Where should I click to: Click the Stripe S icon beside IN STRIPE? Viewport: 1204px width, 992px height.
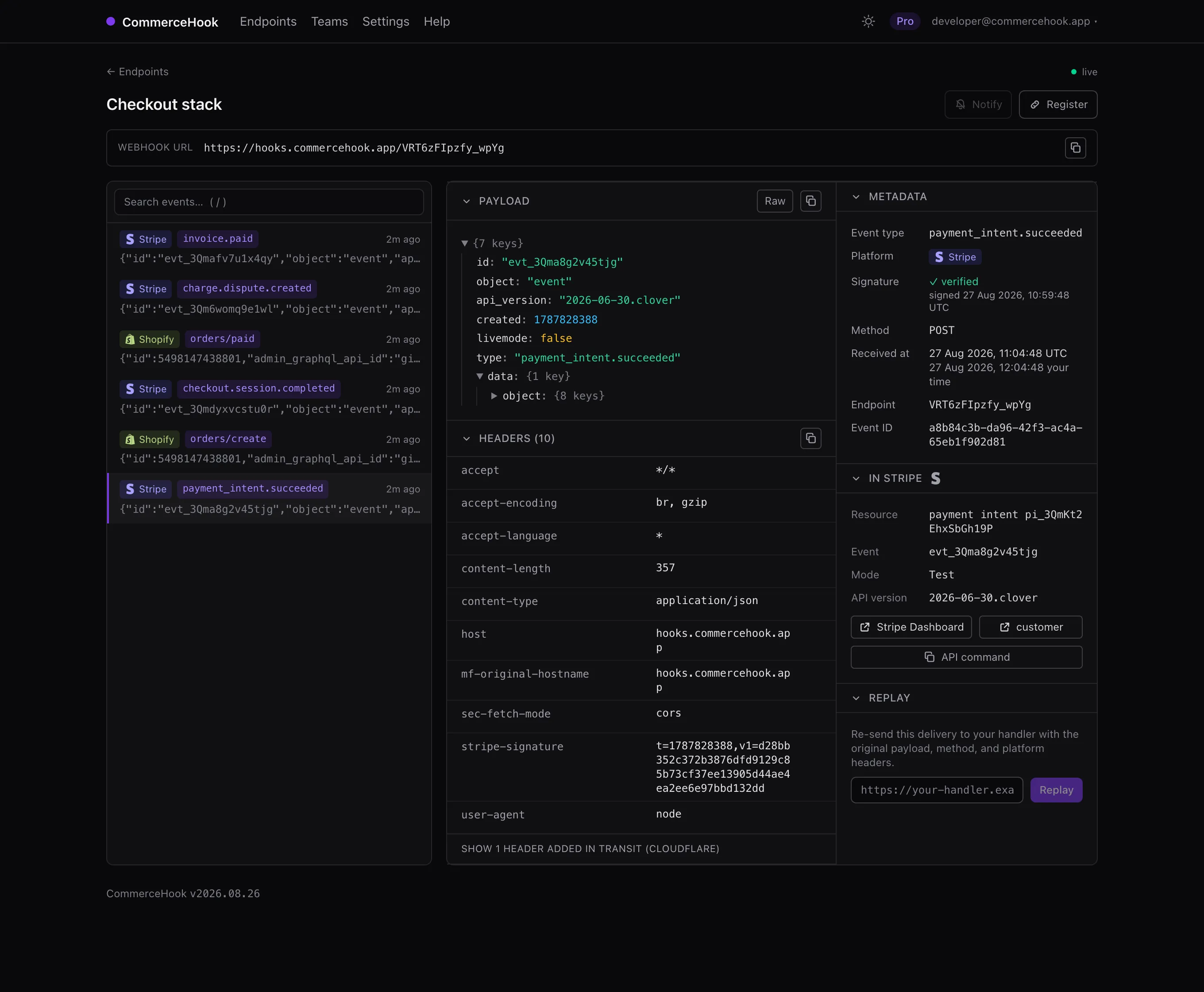click(x=936, y=478)
